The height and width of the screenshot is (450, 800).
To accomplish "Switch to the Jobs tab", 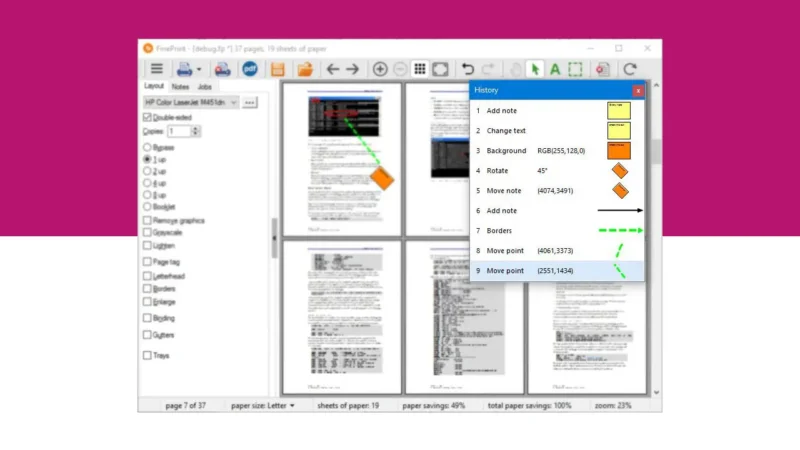I will click(204, 87).
